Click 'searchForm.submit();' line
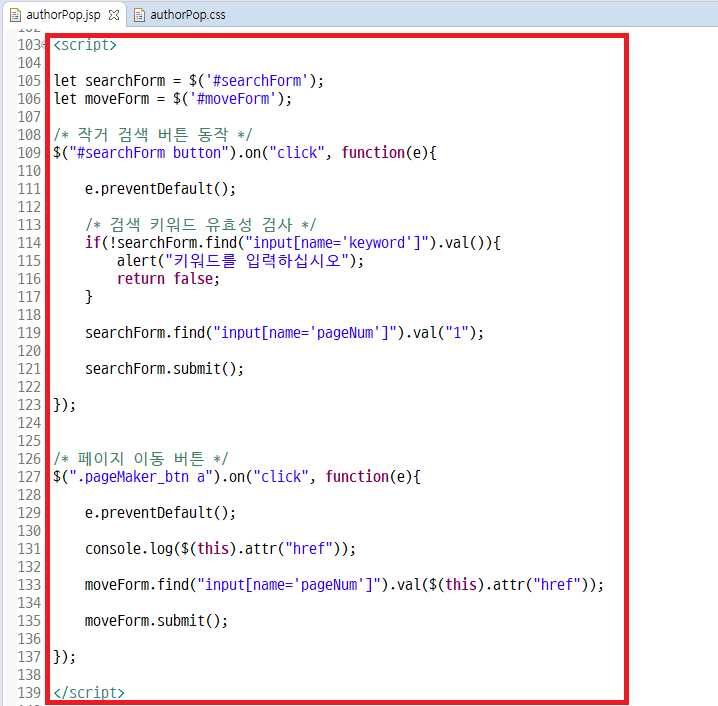Screen dimensions: 718x706 [164, 369]
